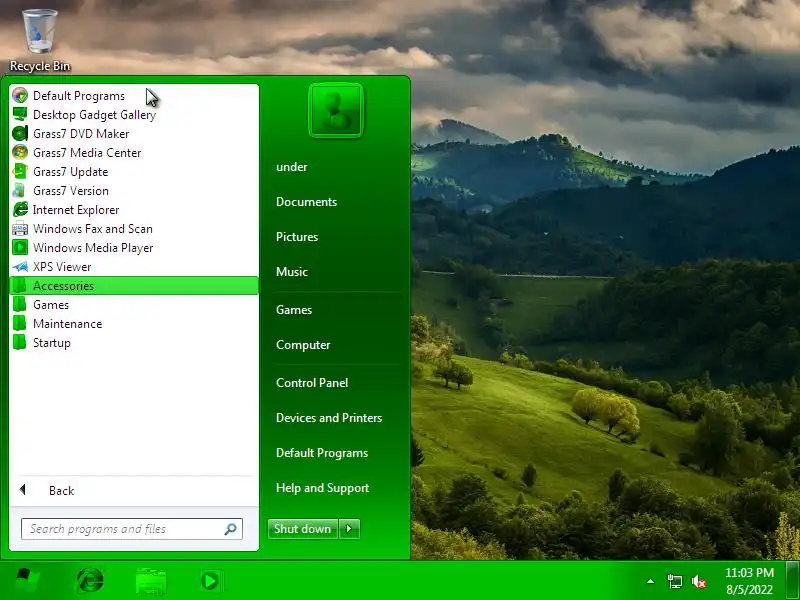
Task: Show hidden tray icons arrow
Action: pyautogui.click(x=651, y=581)
